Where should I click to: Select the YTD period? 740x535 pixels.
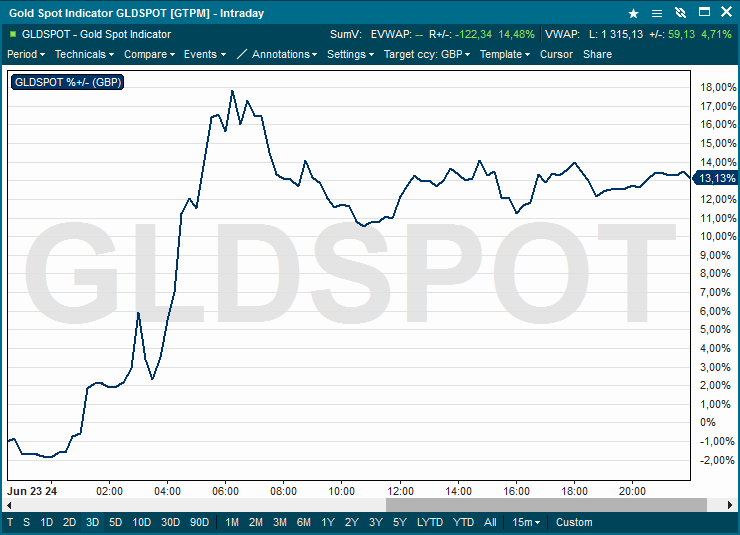coord(463,522)
